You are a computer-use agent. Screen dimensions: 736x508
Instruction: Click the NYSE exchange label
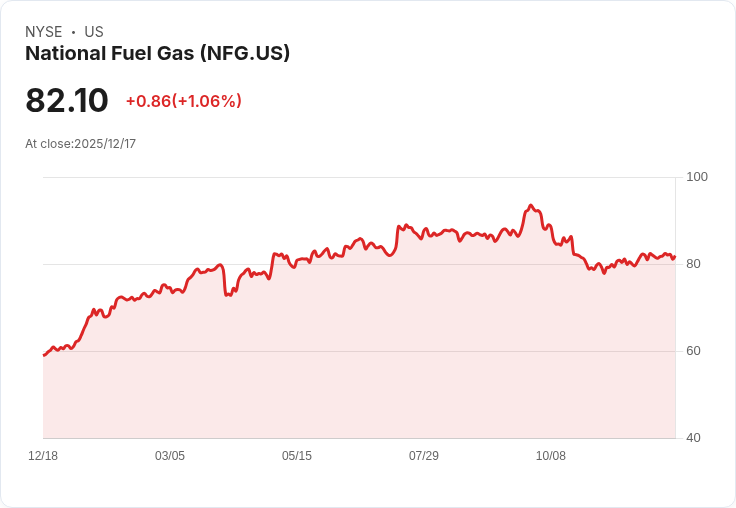point(44,32)
